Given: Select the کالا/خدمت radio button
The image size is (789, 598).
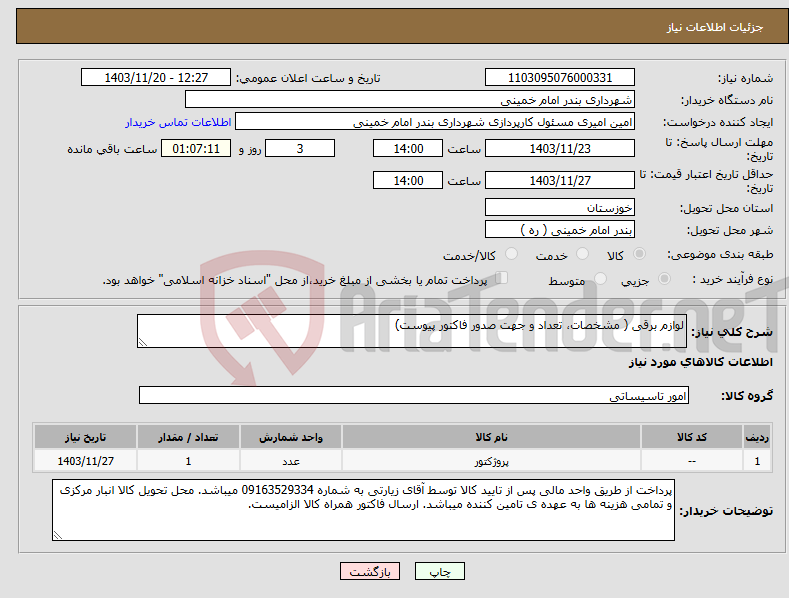Looking at the screenshot, I should [511, 254].
